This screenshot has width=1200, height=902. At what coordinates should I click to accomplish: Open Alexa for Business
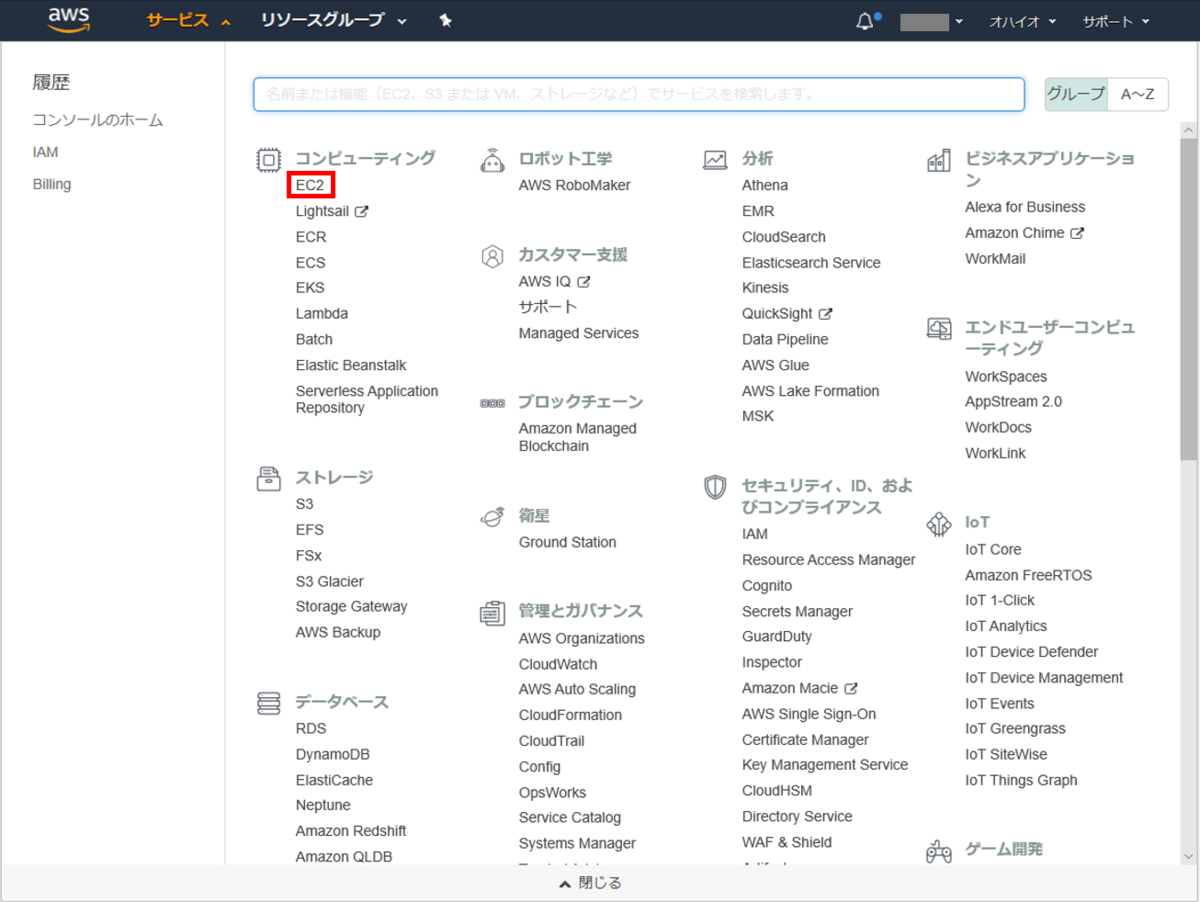[1025, 207]
